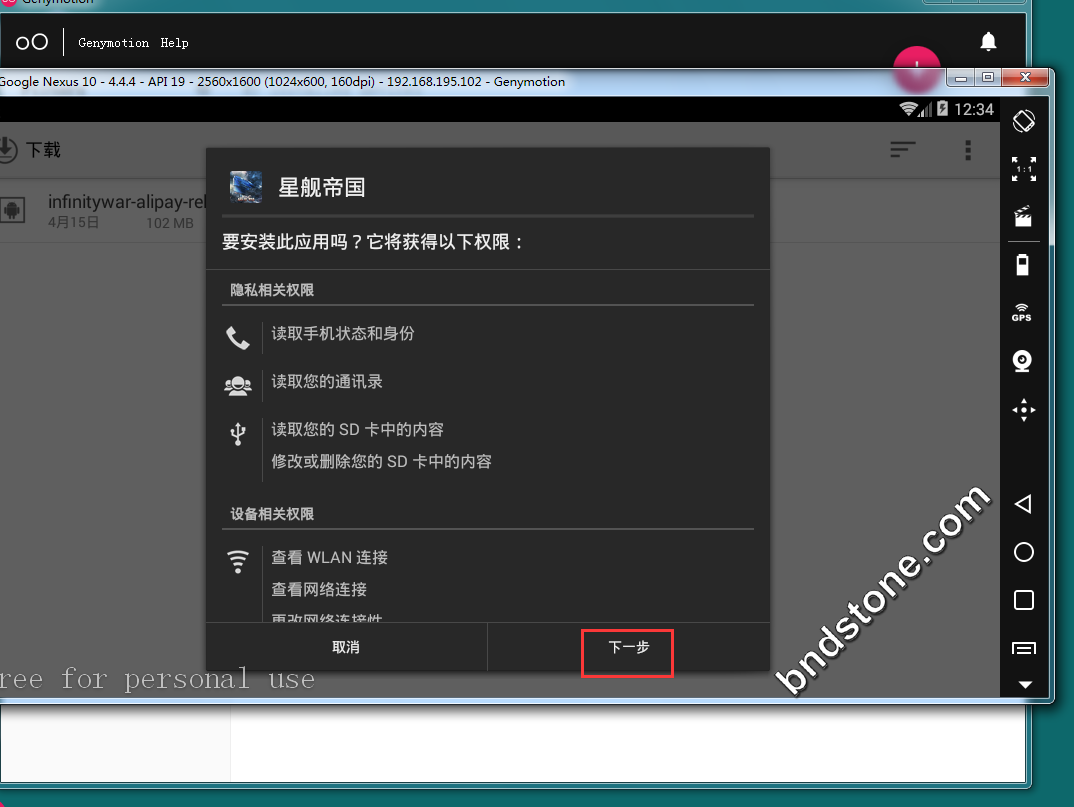The width and height of the screenshot is (1074, 807).
Task: Open the remote control move icon
Action: [1023, 410]
